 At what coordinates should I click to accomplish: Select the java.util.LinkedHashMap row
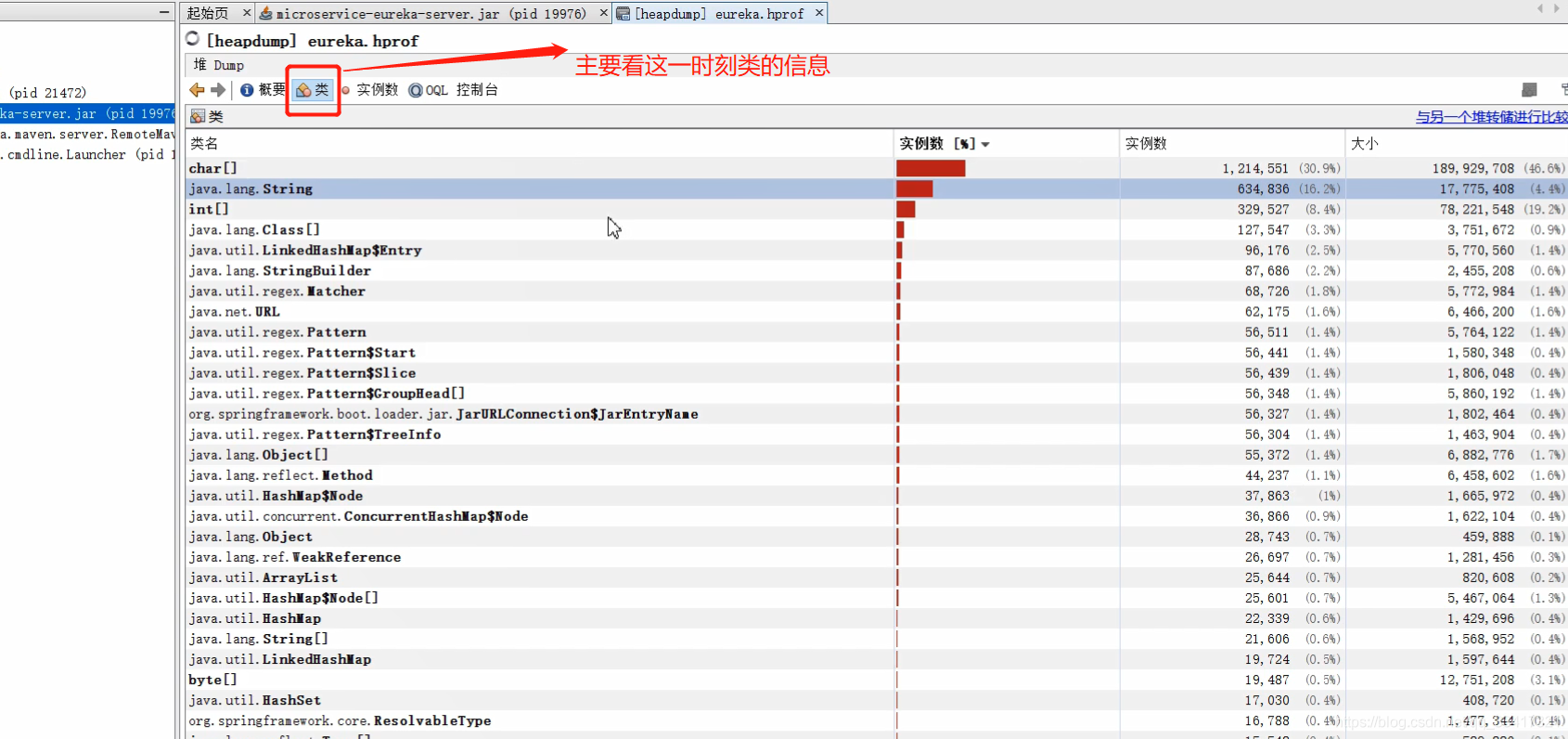(x=877, y=658)
